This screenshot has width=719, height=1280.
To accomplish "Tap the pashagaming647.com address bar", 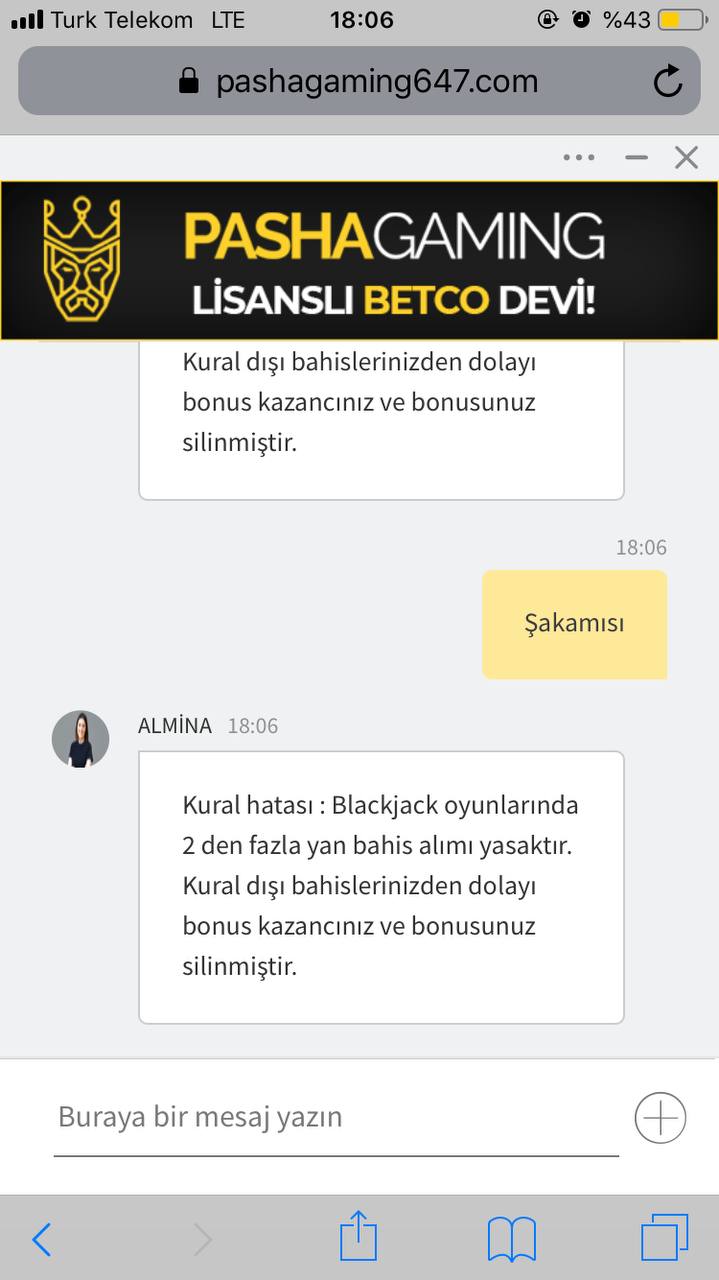I will coord(359,81).
